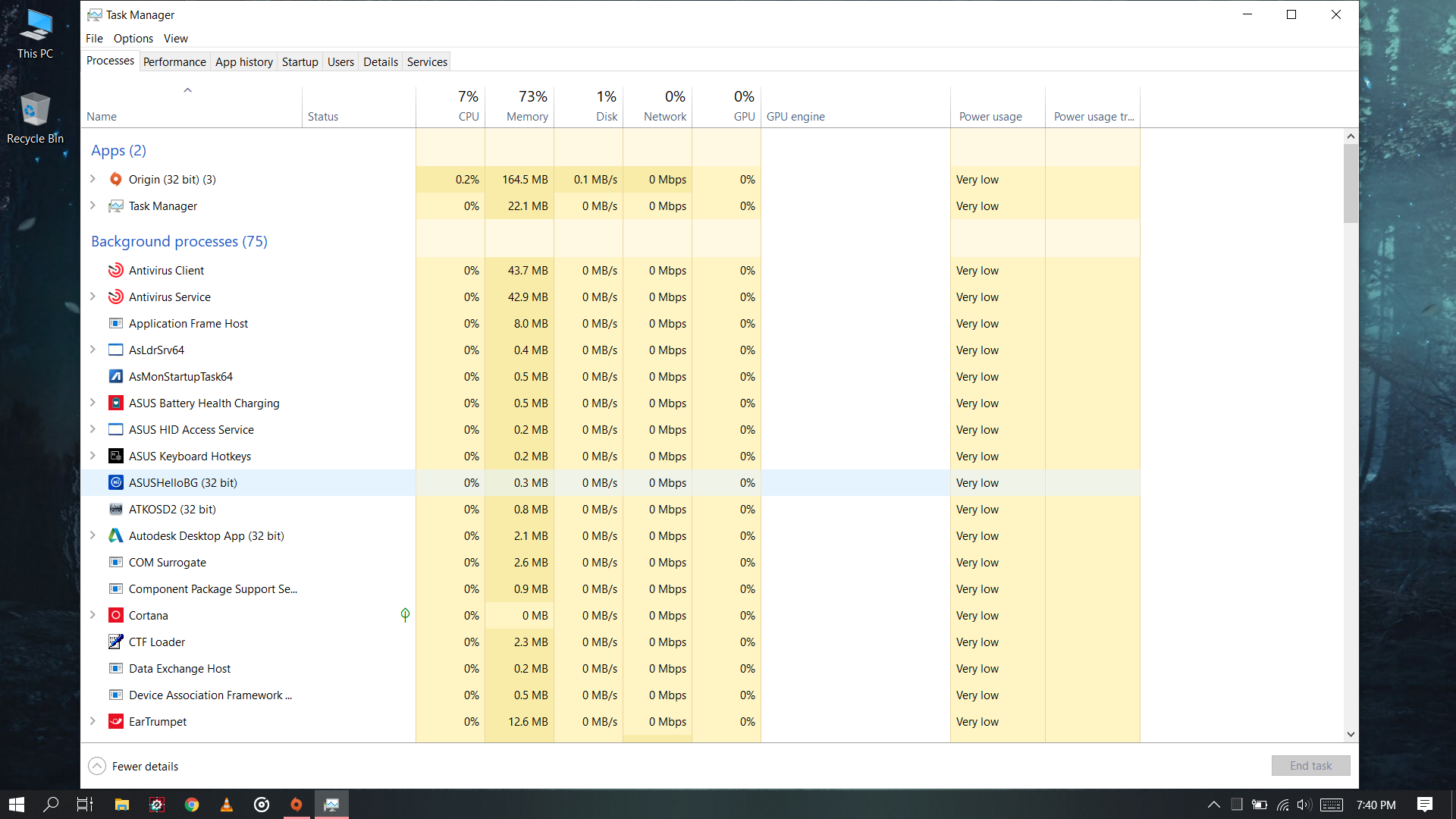Sort by the Network column header

pyautogui.click(x=657, y=107)
